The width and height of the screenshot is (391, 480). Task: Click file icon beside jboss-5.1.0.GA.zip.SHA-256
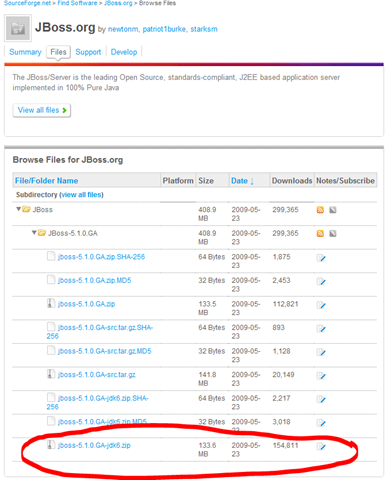tap(51, 256)
